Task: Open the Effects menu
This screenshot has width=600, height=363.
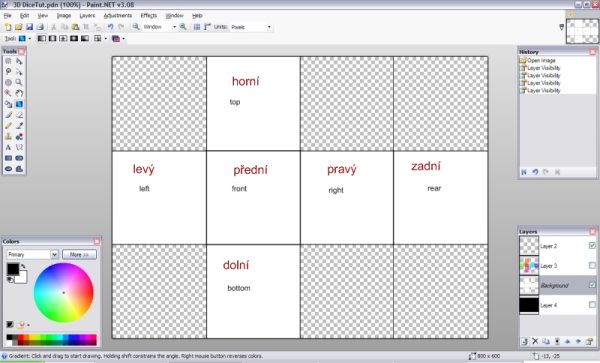Action: coord(148,16)
